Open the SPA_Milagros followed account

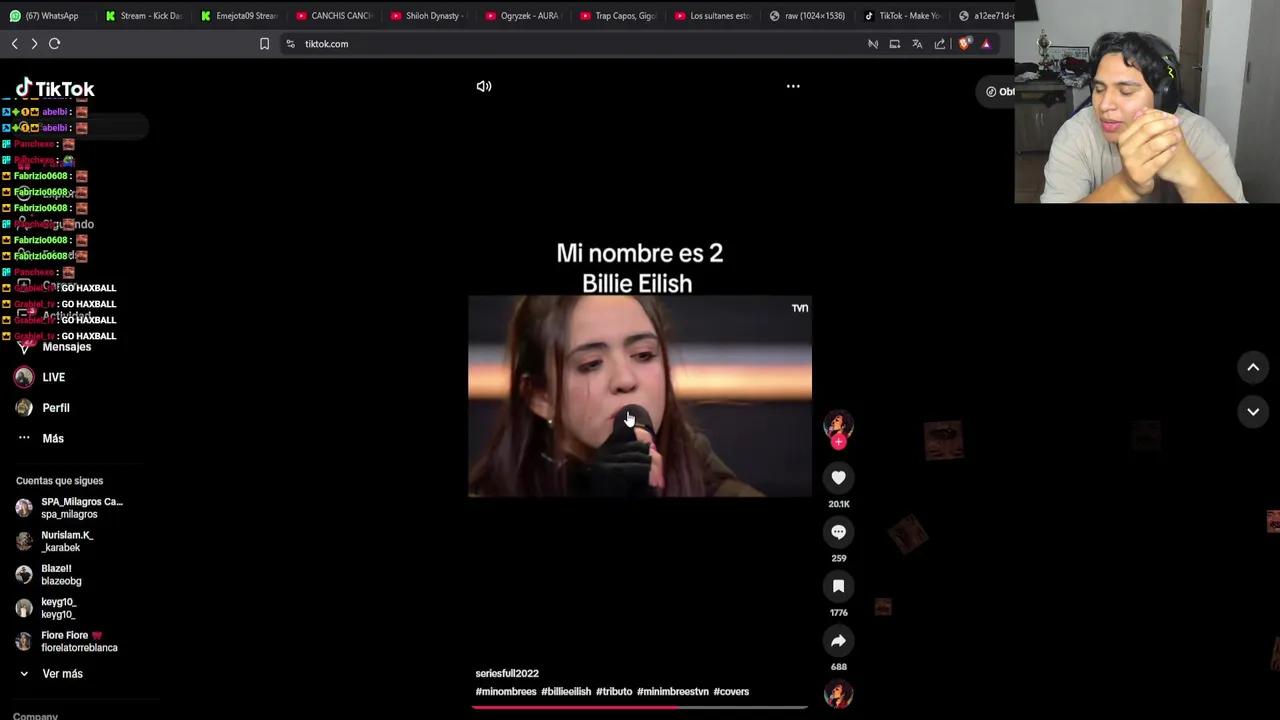click(69, 508)
